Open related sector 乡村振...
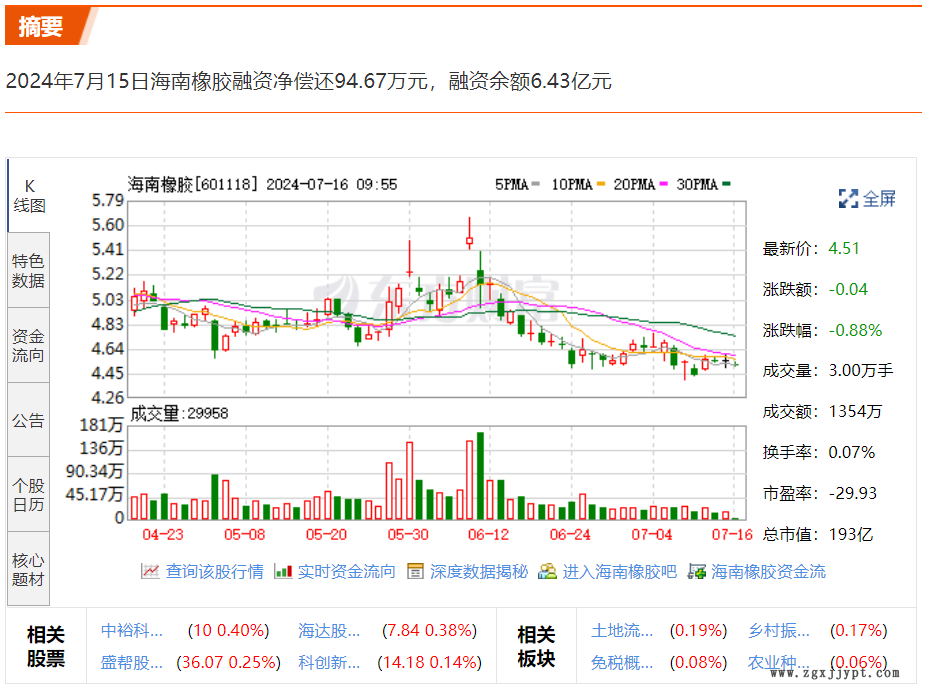 point(779,631)
